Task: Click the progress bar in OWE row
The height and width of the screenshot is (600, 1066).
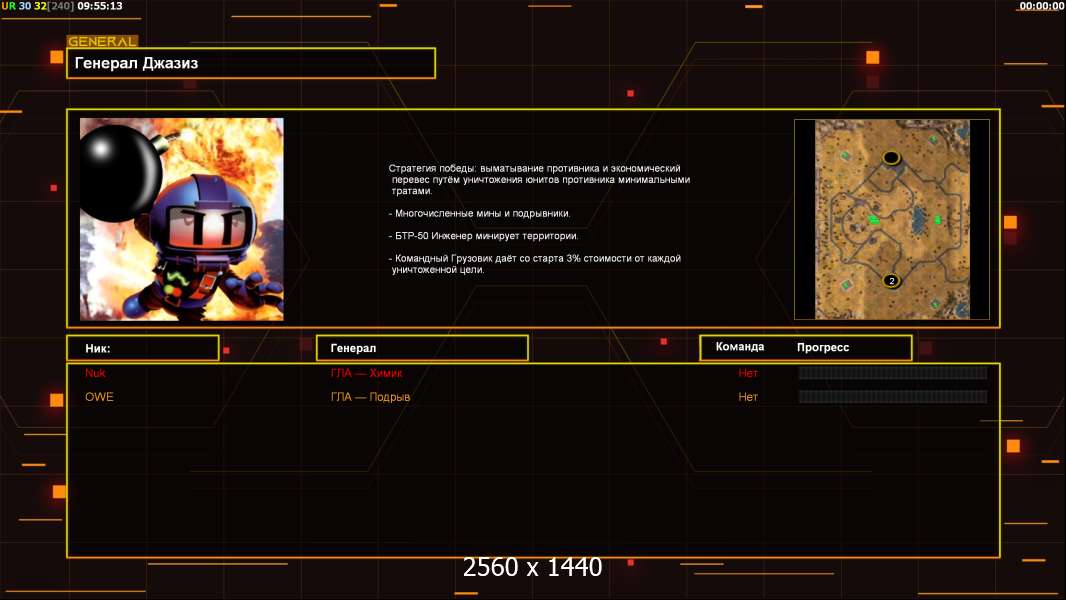Action: [893, 397]
